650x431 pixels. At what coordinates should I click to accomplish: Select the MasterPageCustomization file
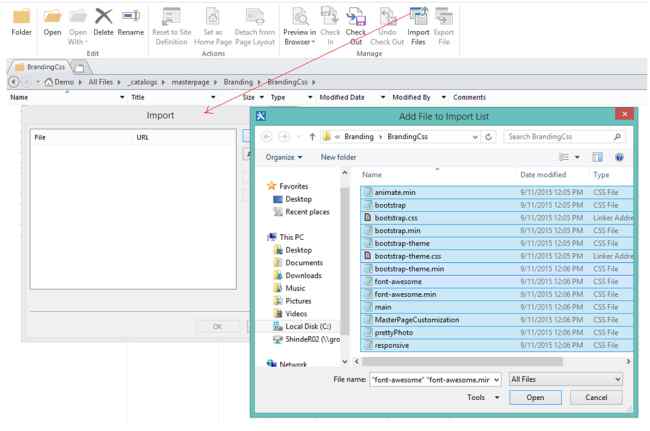click(496, 320)
